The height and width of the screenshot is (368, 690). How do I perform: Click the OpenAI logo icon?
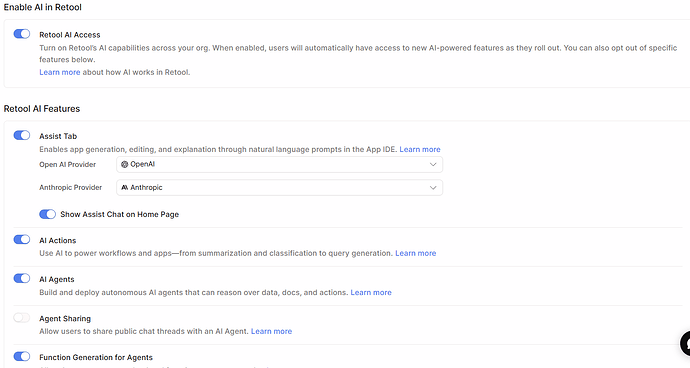click(x=125, y=164)
